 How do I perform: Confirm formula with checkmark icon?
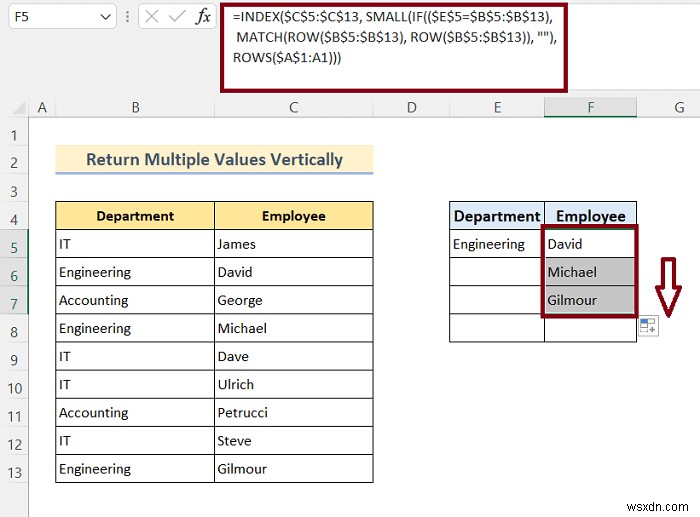[x=177, y=17]
